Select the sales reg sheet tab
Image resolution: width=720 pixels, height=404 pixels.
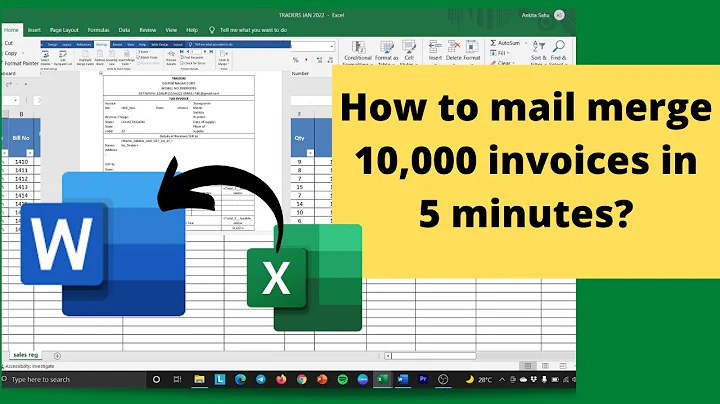(25, 355)
